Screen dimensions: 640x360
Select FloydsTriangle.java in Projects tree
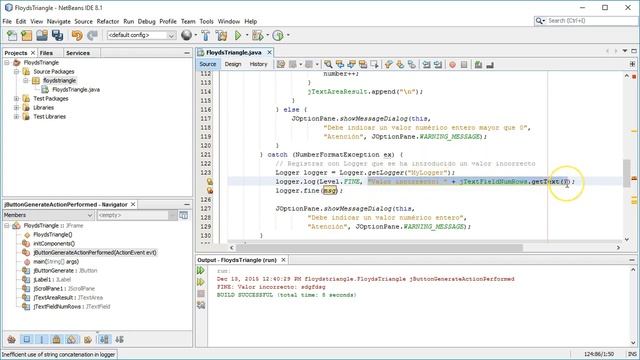pyautogui.click(x=76, y=90)
